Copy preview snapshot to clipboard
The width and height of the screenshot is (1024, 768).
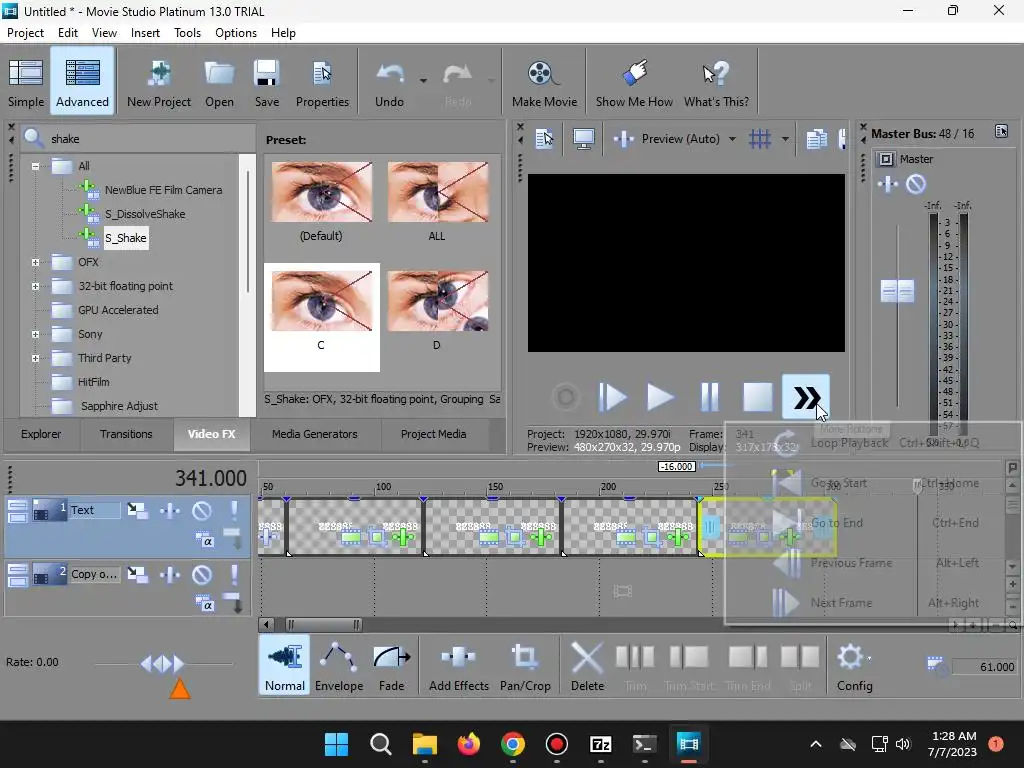pyautogui.click(x=816, y=138)
